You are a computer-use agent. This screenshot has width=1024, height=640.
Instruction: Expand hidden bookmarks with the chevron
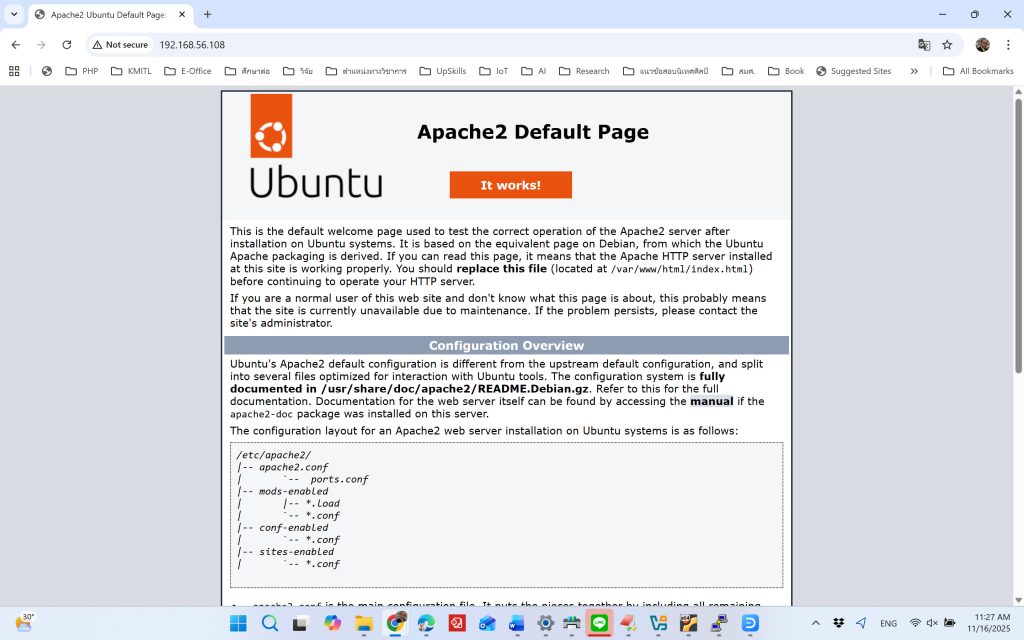tap(914, 71)
